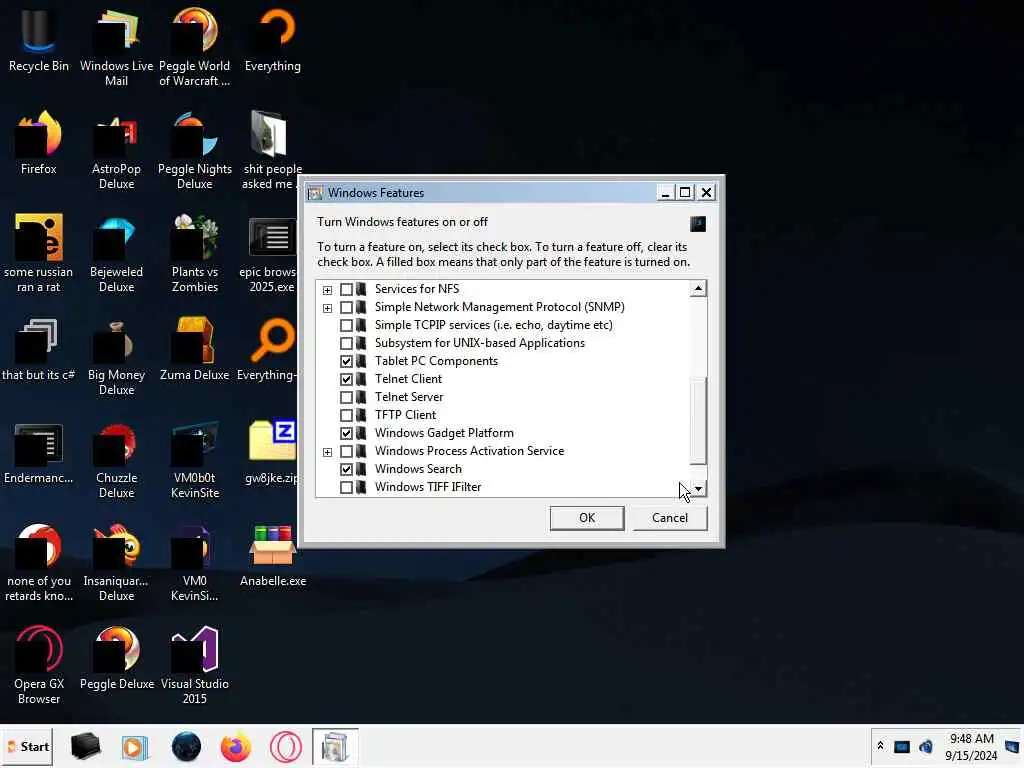Open the Start menu
Screen dimensions: 1024x768
coord(27,746)
